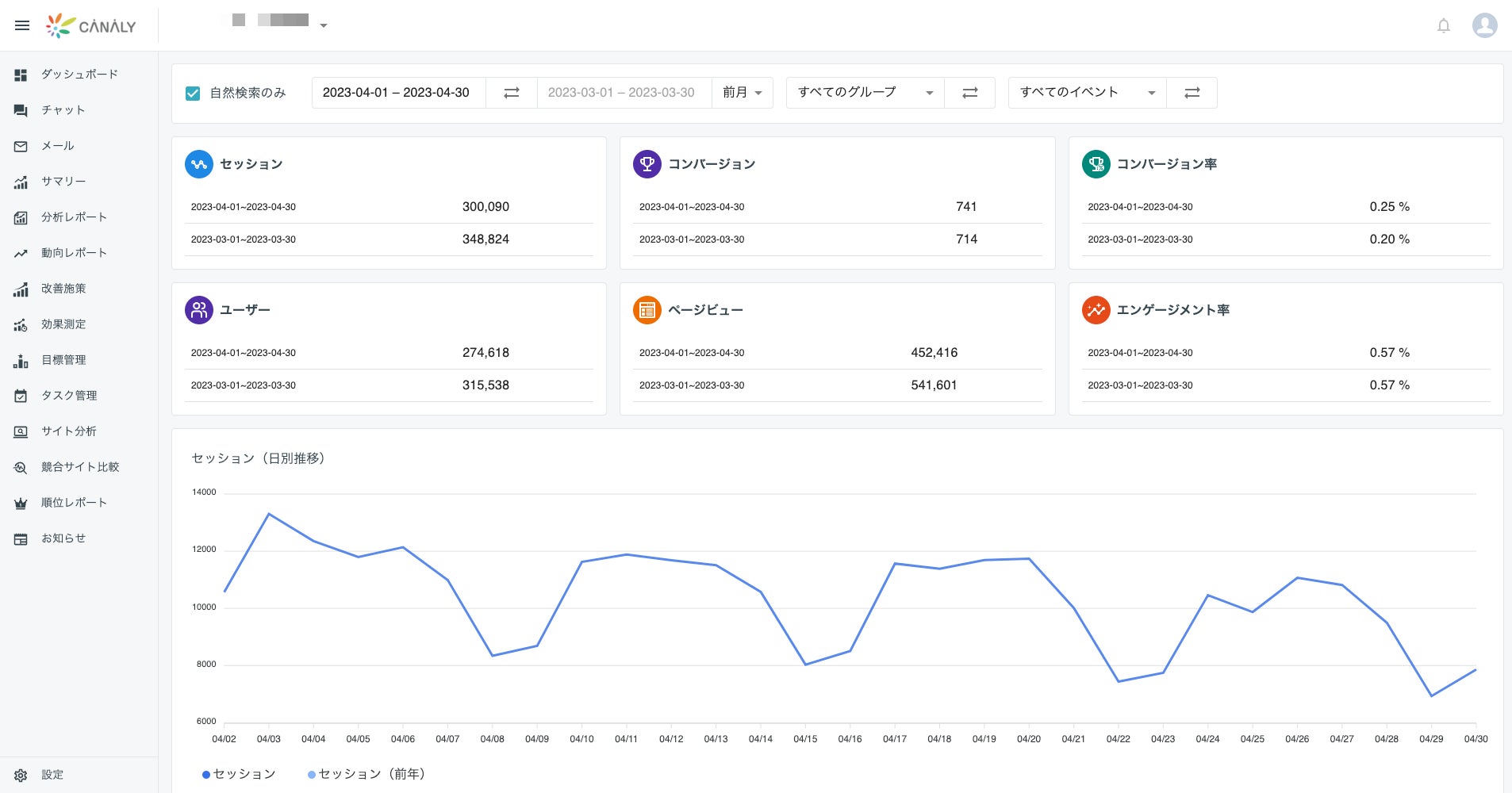Open the すべてのグループ dropdown

click(865, 93)
